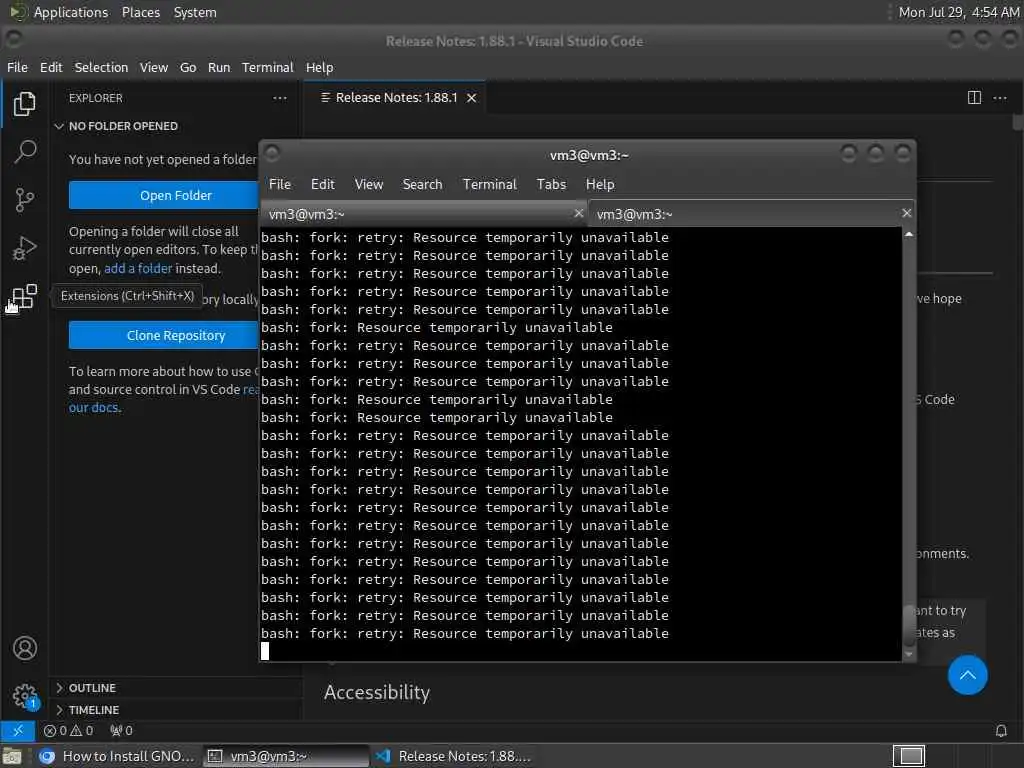The width and height of the screenshot is (1024, 768).
Task: Open the Places menu in the top panel
Action: click(140, 12)
